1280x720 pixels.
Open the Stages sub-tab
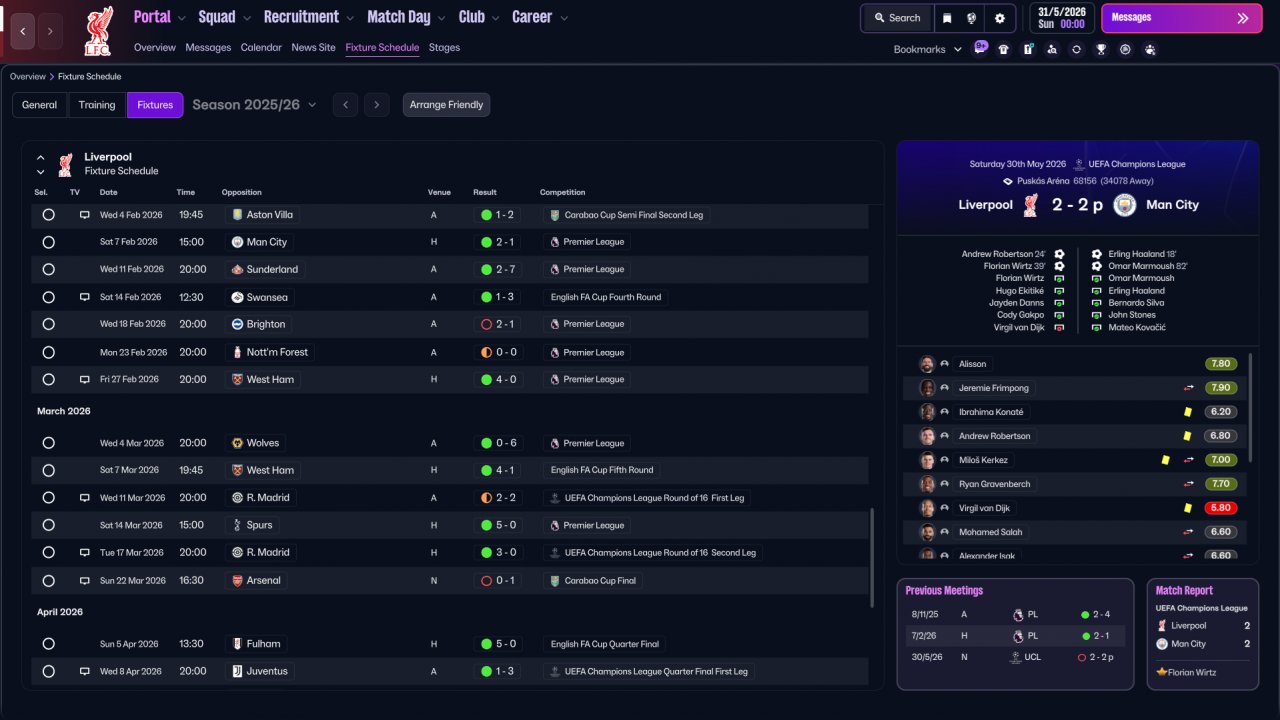pyautogui.click(x=444, y=47)
